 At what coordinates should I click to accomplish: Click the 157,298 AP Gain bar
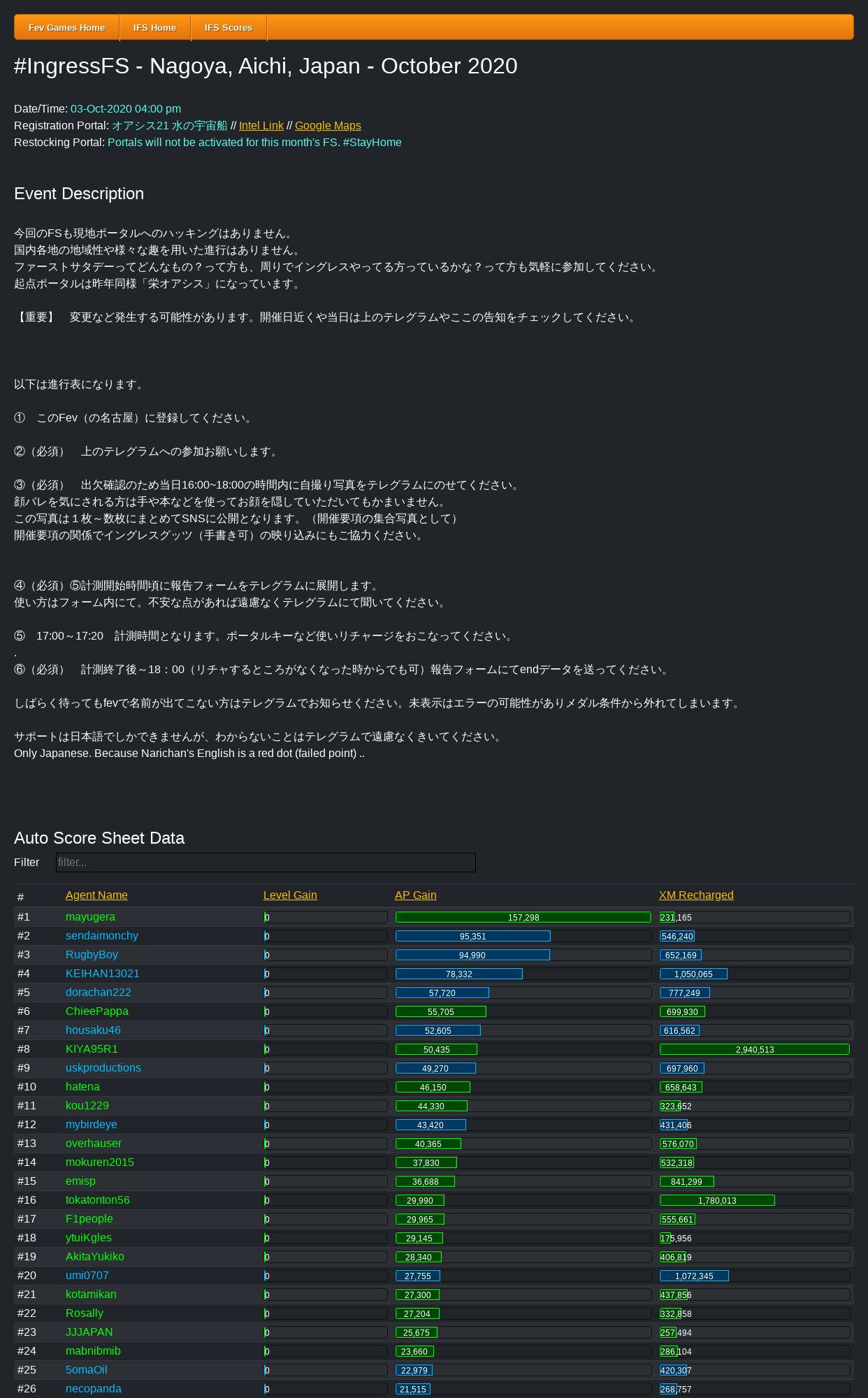click(x=523, y=917)
